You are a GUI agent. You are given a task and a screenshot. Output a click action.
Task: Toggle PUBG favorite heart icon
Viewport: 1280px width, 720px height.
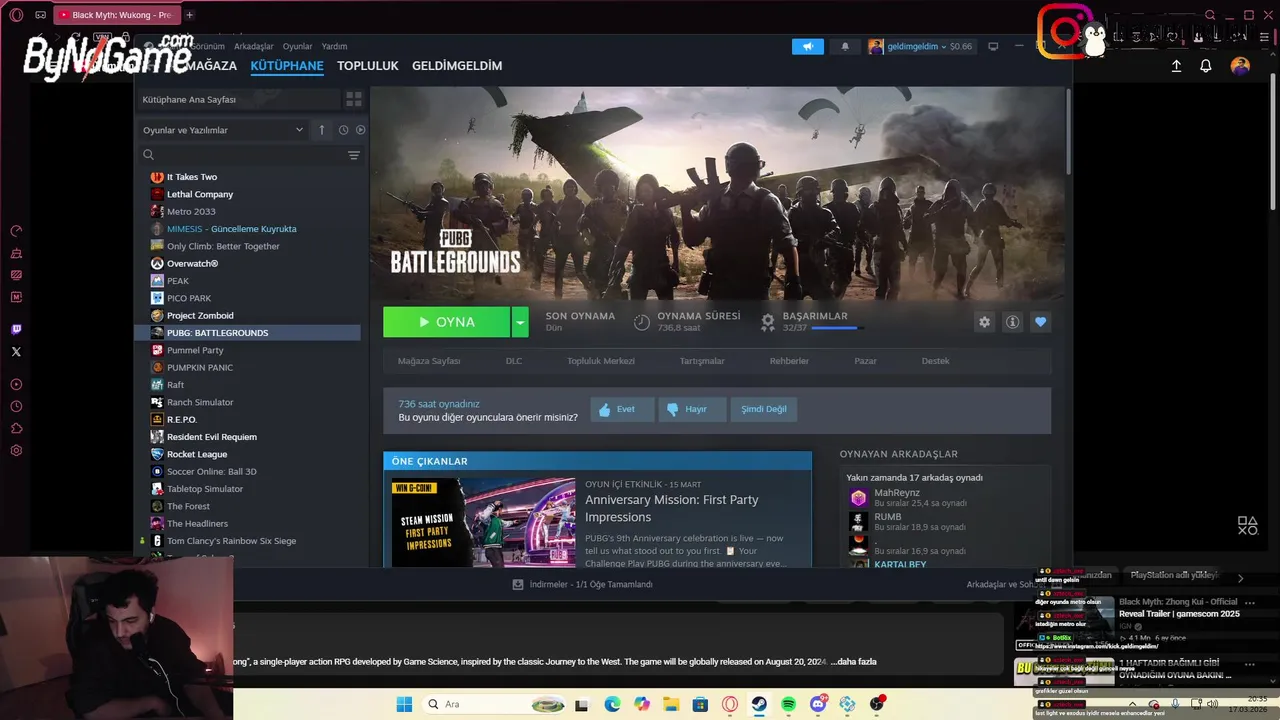1041,322
